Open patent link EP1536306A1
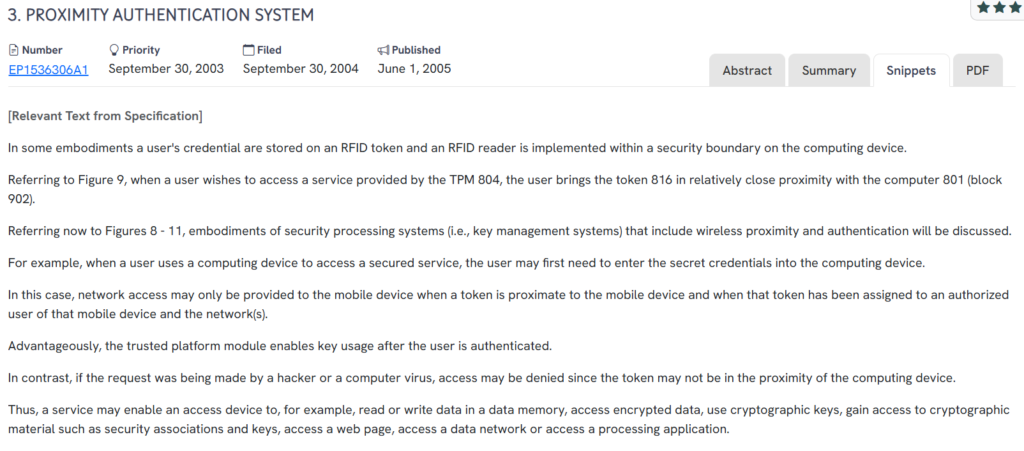The height and width of the screenshot is (451, 1024). (48, 69)
